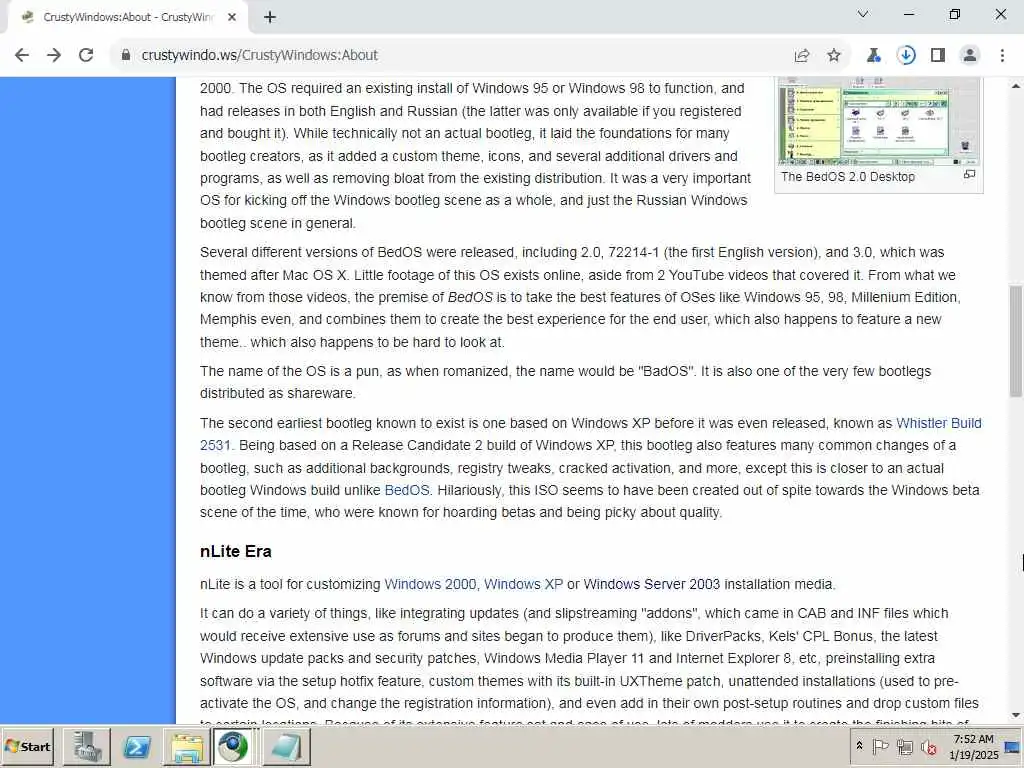1024x768 pixels.
Task: Go back to the previous page
Action: coord(22,55)
